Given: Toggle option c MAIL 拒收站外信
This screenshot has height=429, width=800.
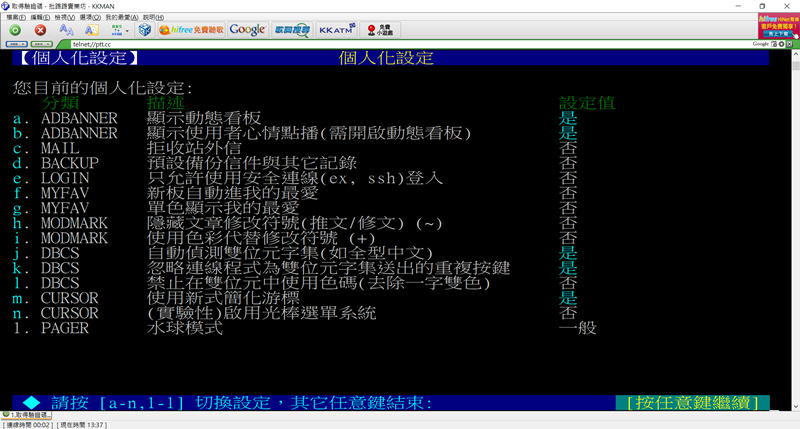Looking at the screenshot, I should coord(295,148).
